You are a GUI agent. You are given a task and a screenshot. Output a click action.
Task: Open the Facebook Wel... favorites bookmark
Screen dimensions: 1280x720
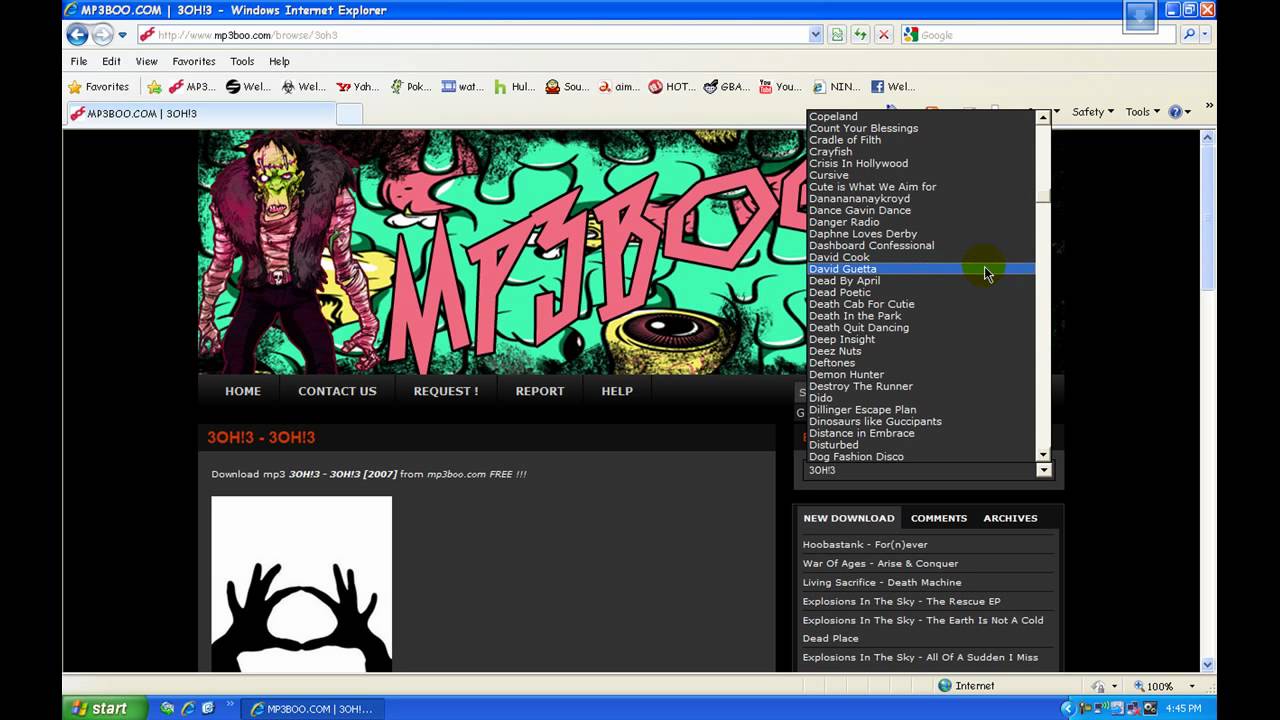(893, 87)
